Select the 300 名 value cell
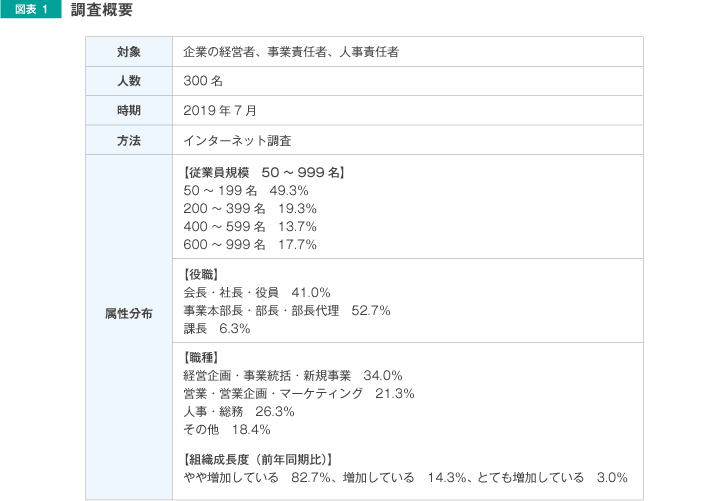 [408, 81]
